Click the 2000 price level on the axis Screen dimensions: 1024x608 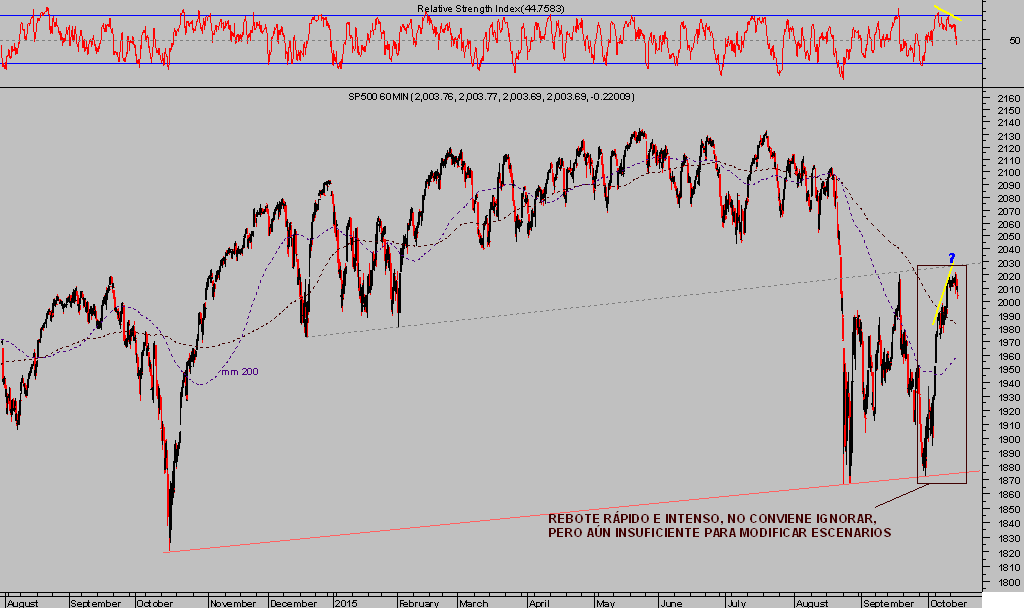(1008, 303)
